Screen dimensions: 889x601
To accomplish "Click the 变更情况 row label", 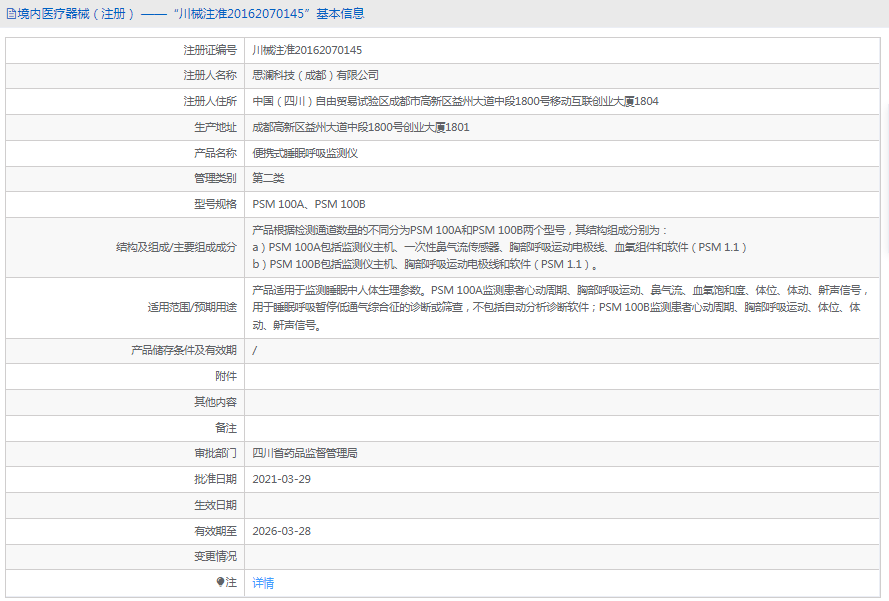I will click(x=215, y=556).
